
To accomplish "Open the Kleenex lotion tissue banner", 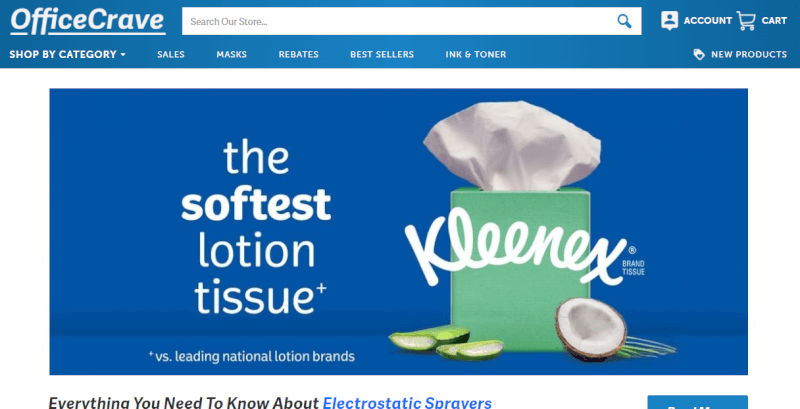I will point(398,232).
